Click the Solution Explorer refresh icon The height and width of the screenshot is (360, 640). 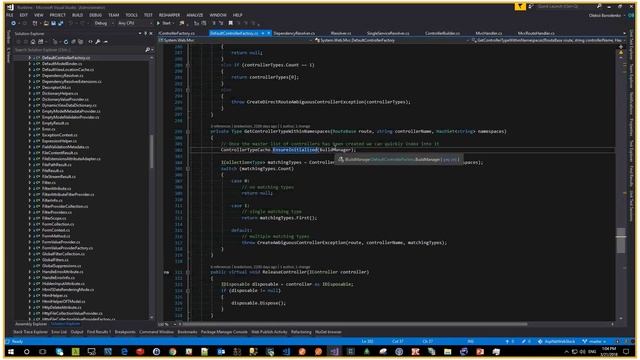pyautogui.click(x=66, y=42)
